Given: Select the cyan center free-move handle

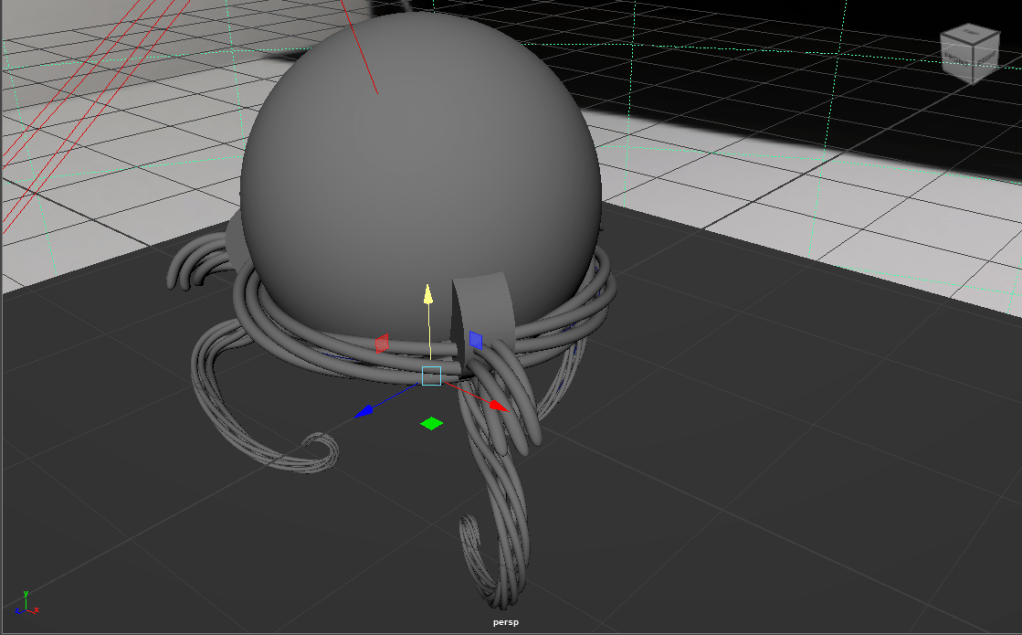Looking at the screenshot, I should pos(431,376).
